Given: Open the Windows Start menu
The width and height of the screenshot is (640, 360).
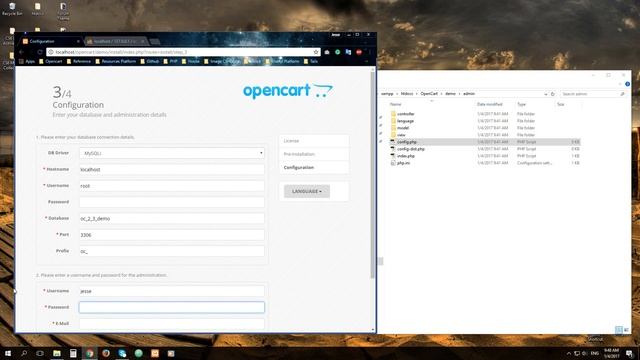Looking at the screenshot, I should pyautogui.click(x=8, y=353).
